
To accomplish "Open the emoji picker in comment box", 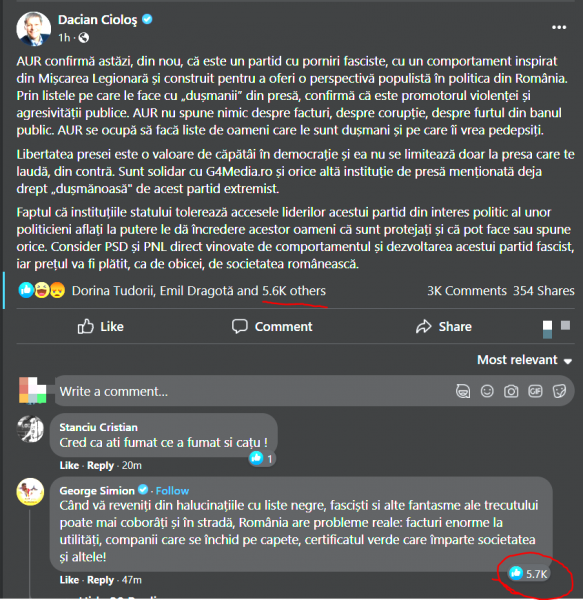I will click(487, 391).
